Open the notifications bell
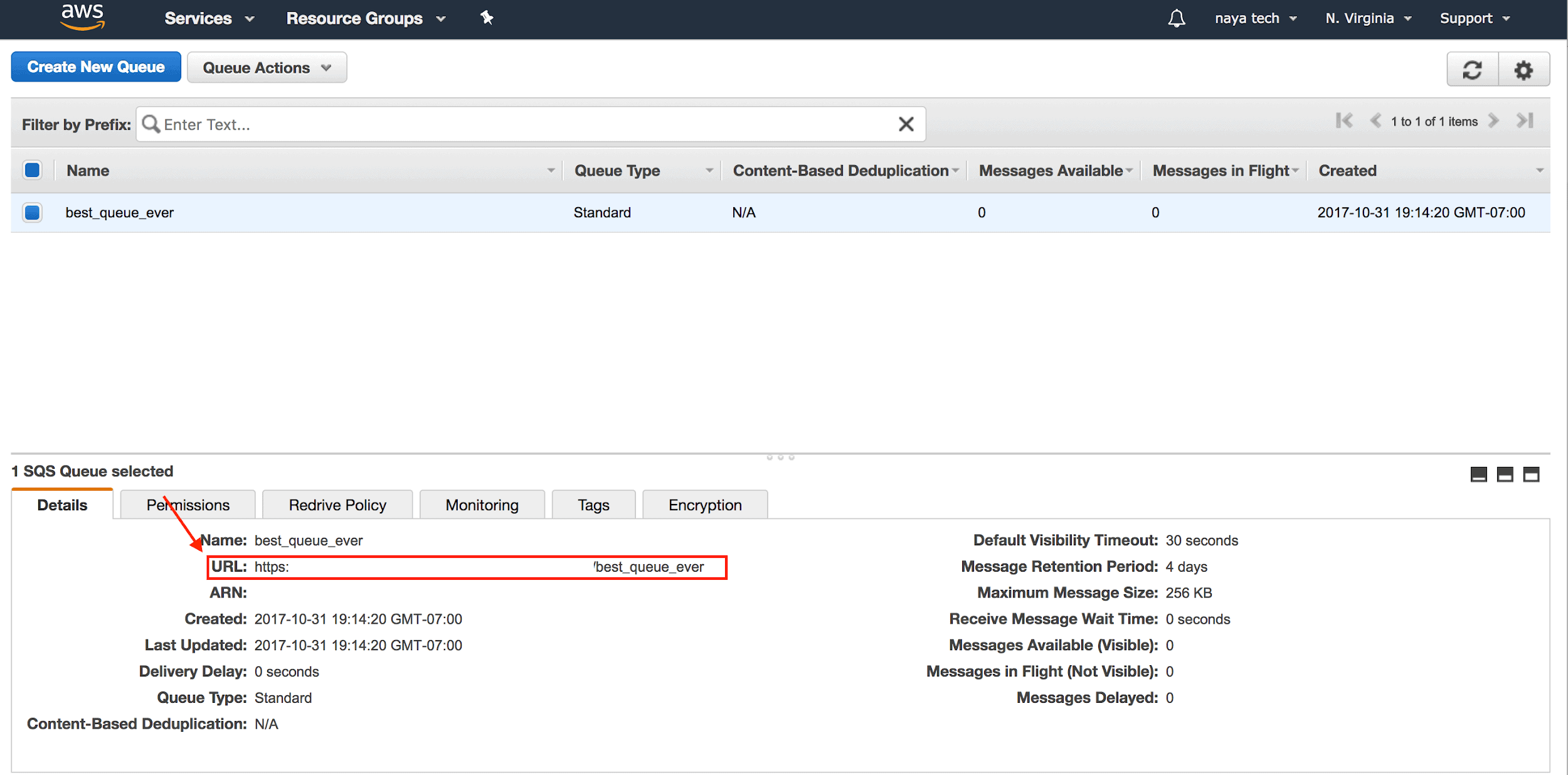 pyautogui.click(x=1177, y=18)
